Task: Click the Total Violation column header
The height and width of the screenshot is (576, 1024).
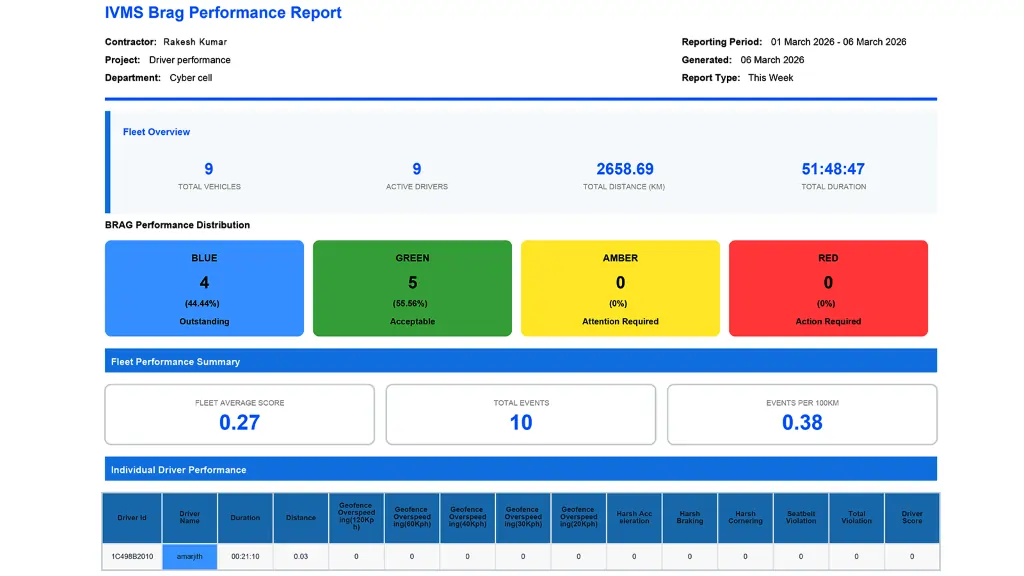Action: coord(856,518)
